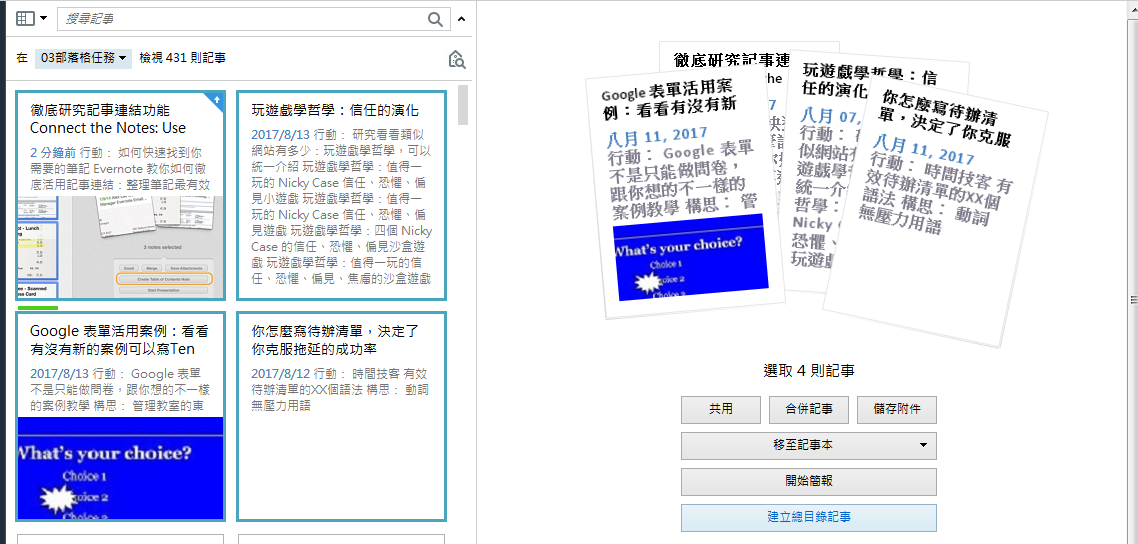The height and width of the screenshot is (544, 1138).
Task: Expand the view layout dropdown arrow
Action: (44, 19)
